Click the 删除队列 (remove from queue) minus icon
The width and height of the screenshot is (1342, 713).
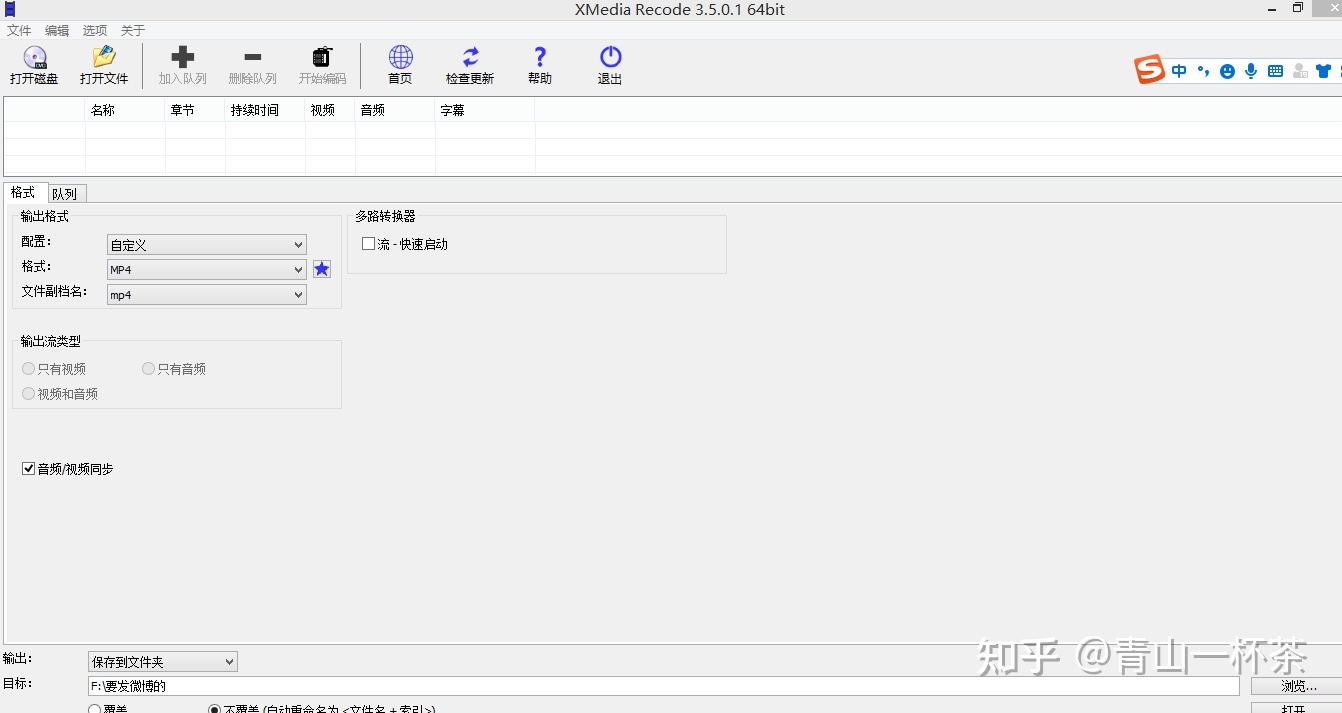[253, 58]
